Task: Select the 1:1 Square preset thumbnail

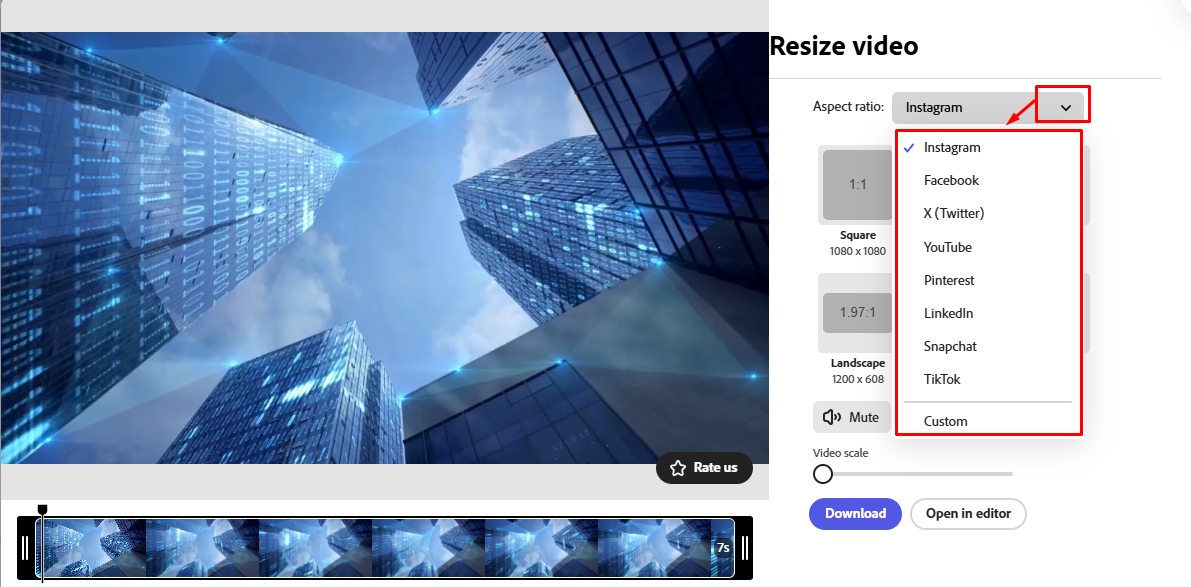Action: tap(858, 185)
